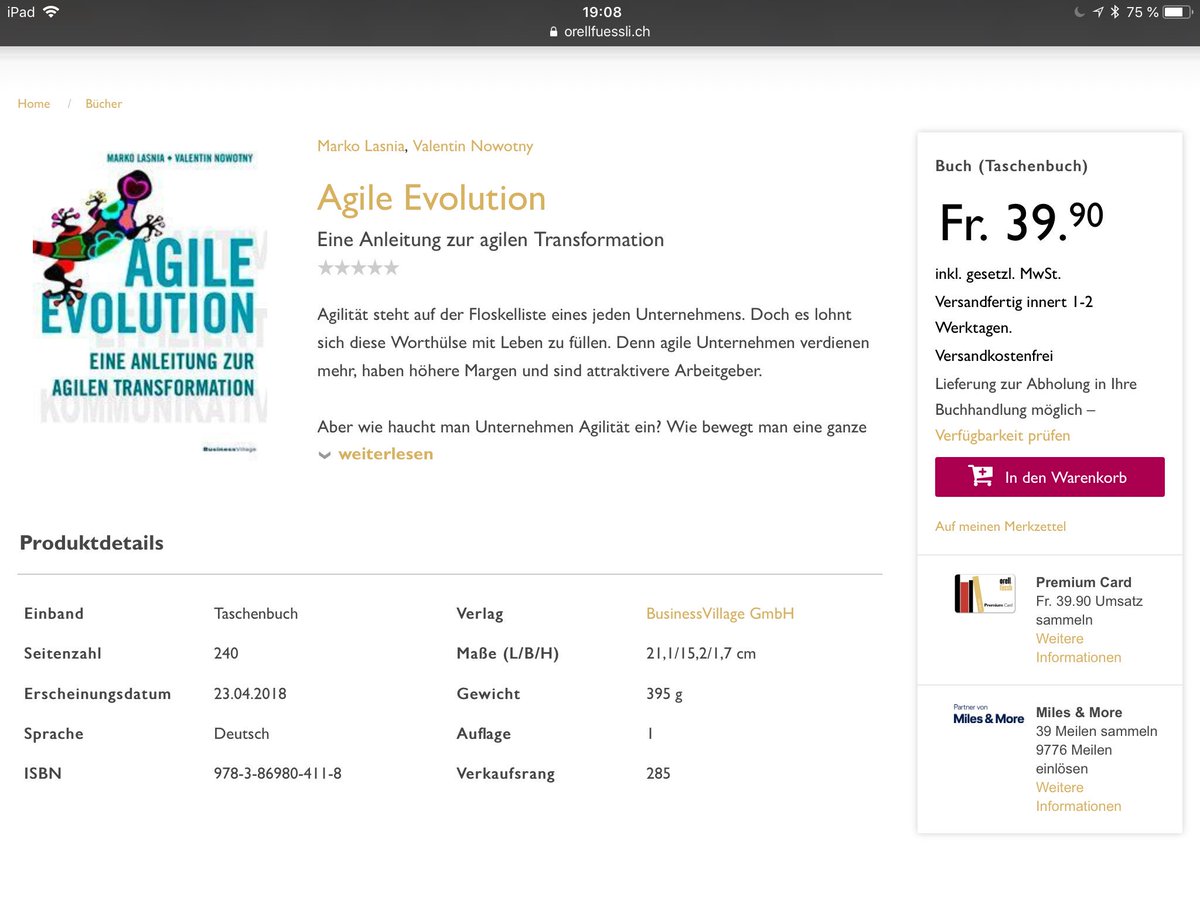1200x900 pixels.
Task: Expand the description via weiterlesen
Action: click(x=385, y=453)
